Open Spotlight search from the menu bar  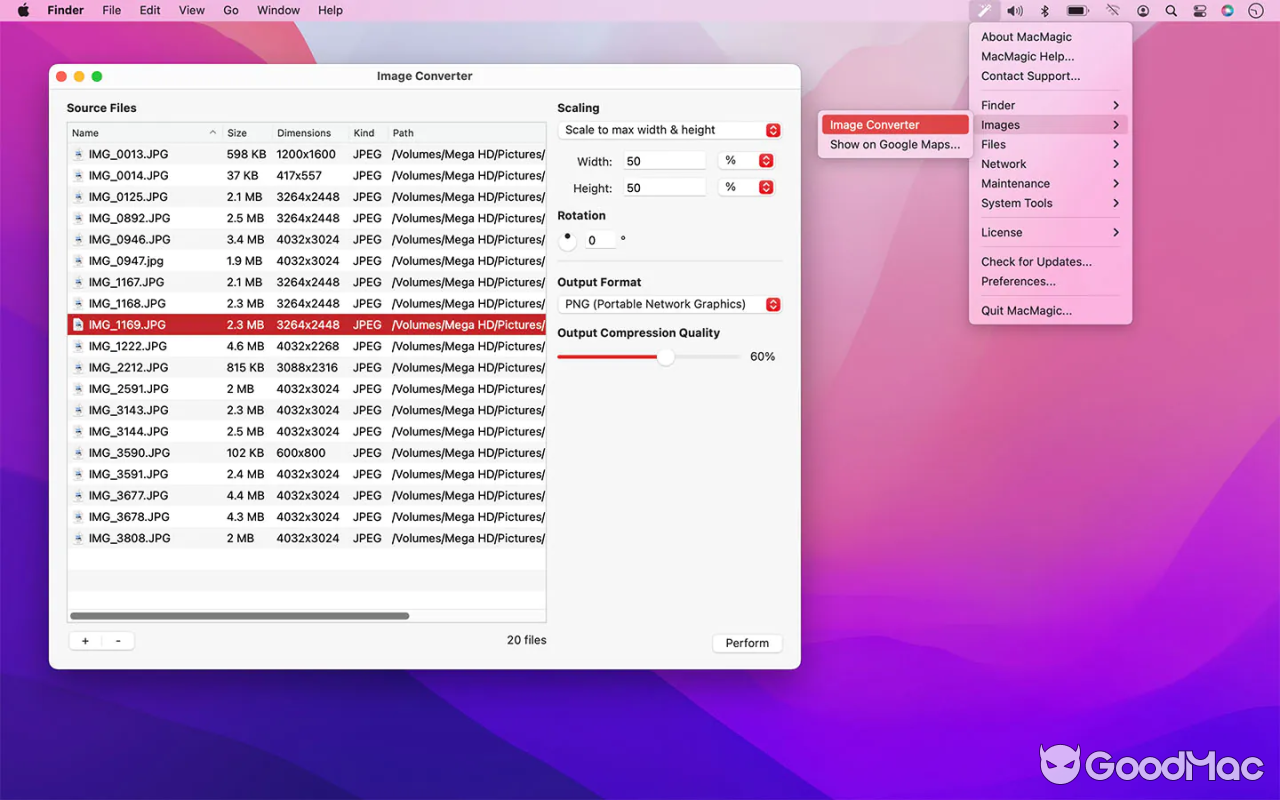1170,10
